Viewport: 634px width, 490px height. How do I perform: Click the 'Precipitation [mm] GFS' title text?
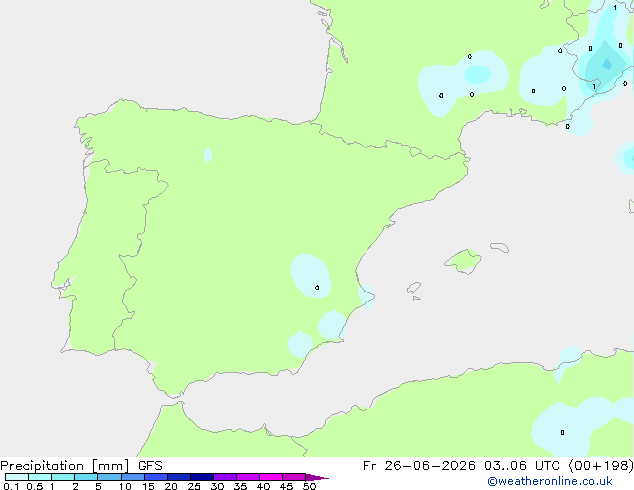81,466
